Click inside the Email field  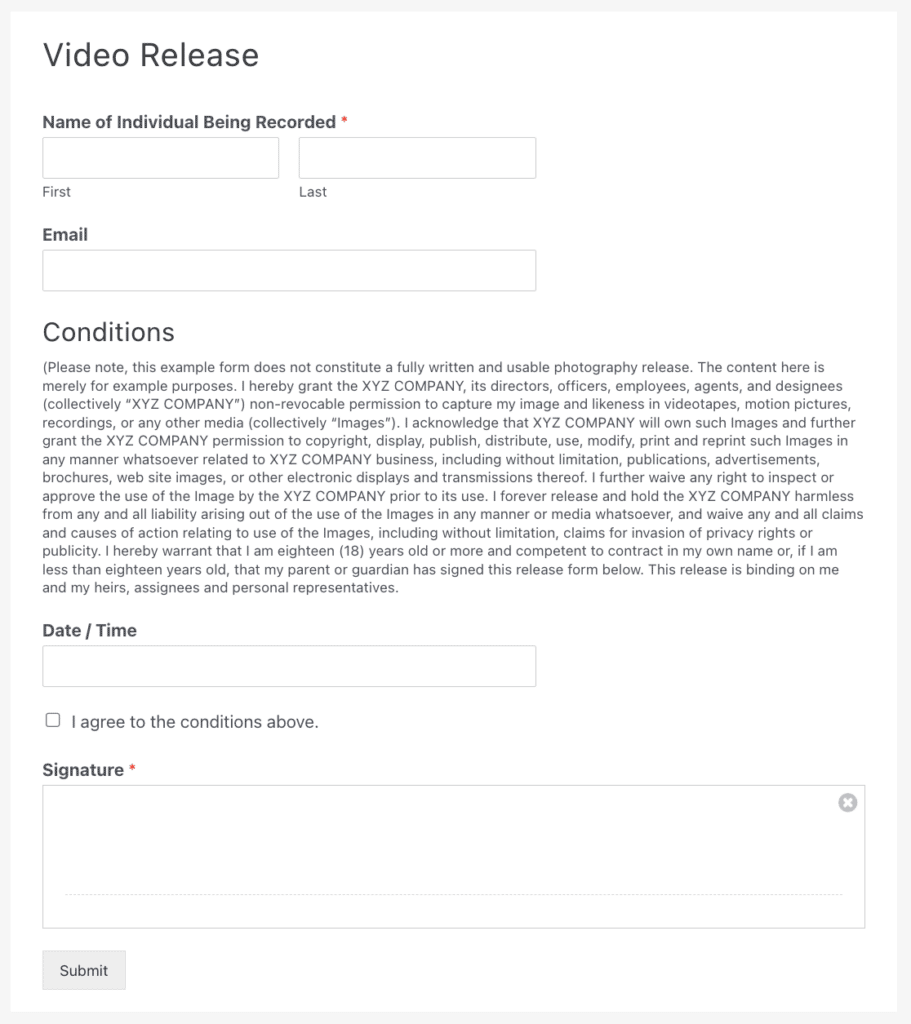289,270
